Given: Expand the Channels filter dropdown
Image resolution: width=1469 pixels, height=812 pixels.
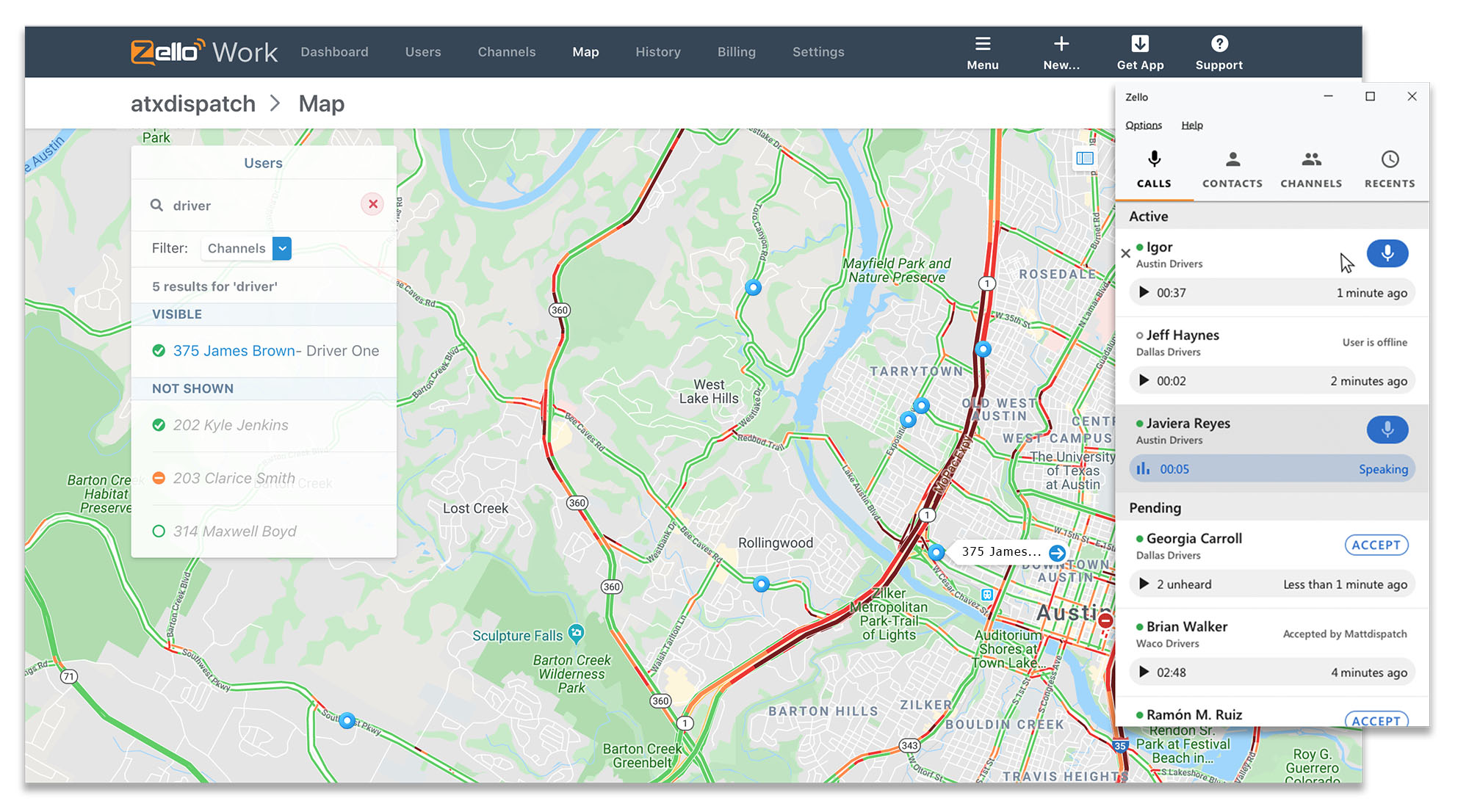Looking at the screenshot, I should (282, 249).
